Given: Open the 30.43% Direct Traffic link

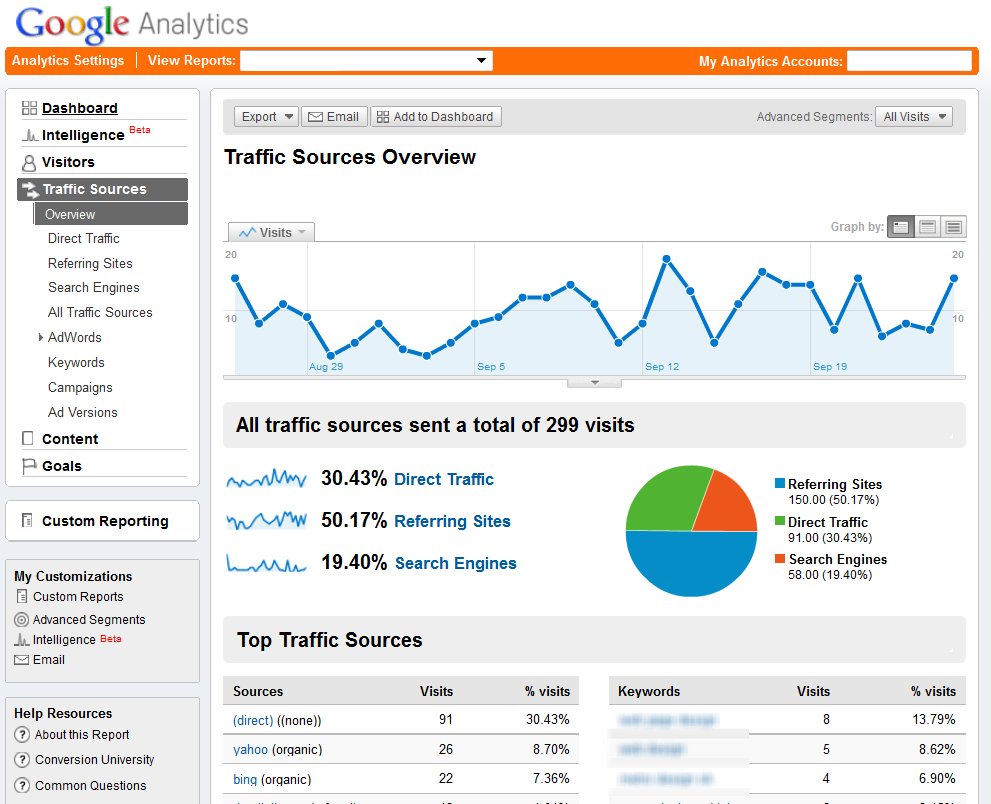Looking at the screenshot, I should 444,479.
